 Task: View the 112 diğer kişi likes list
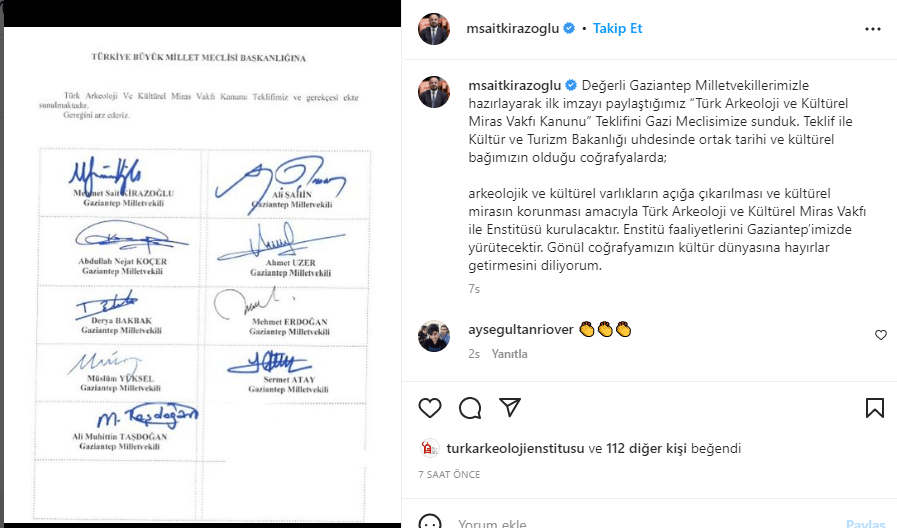coord(646,448)
